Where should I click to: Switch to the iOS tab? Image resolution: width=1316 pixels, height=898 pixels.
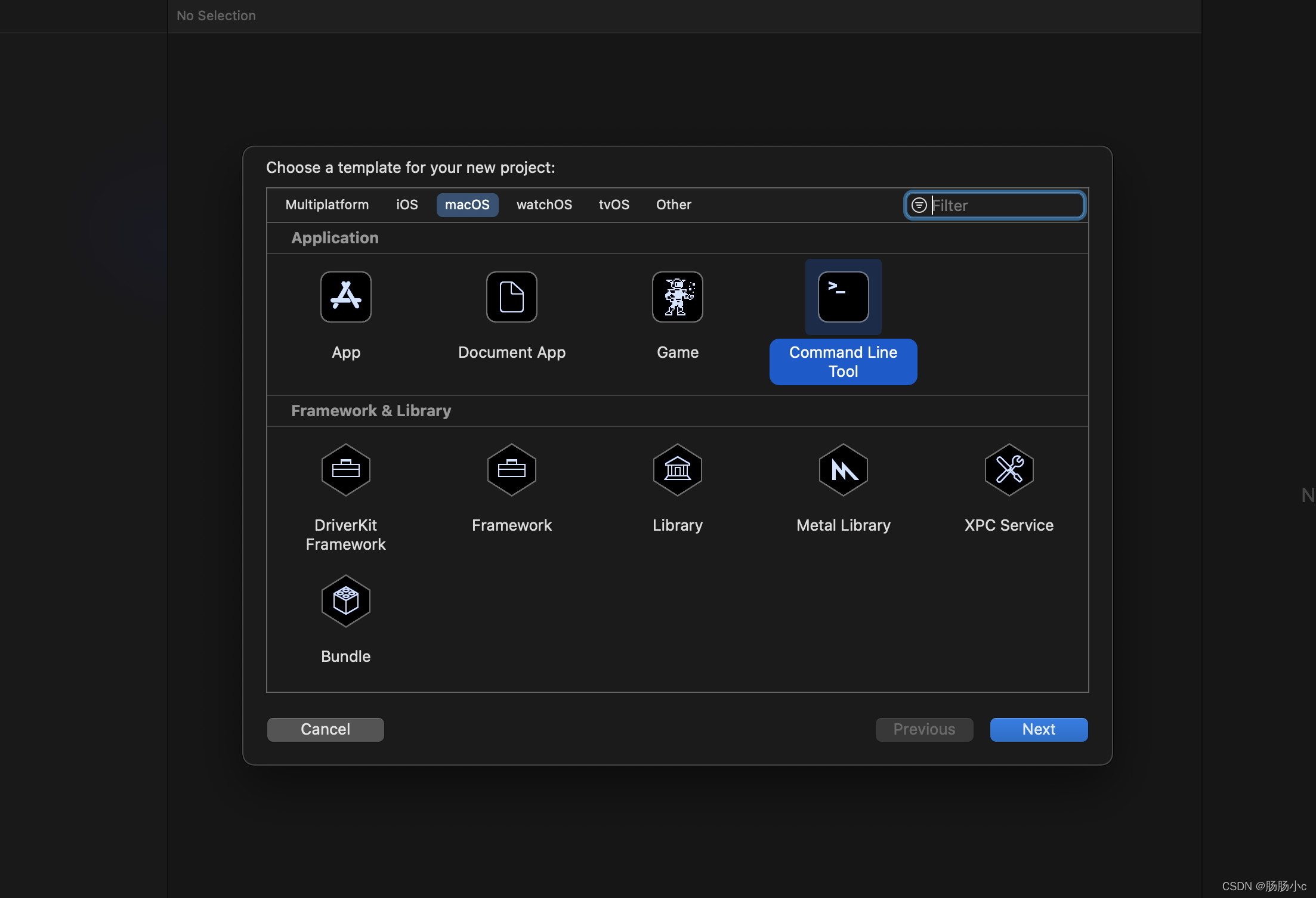click(407, 205)
